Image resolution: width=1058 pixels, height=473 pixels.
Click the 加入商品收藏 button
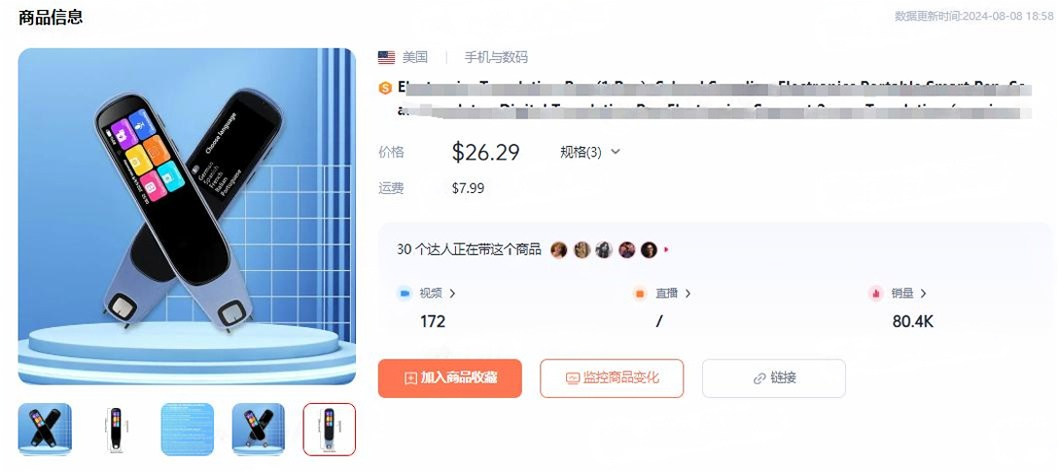pos(449,378)
